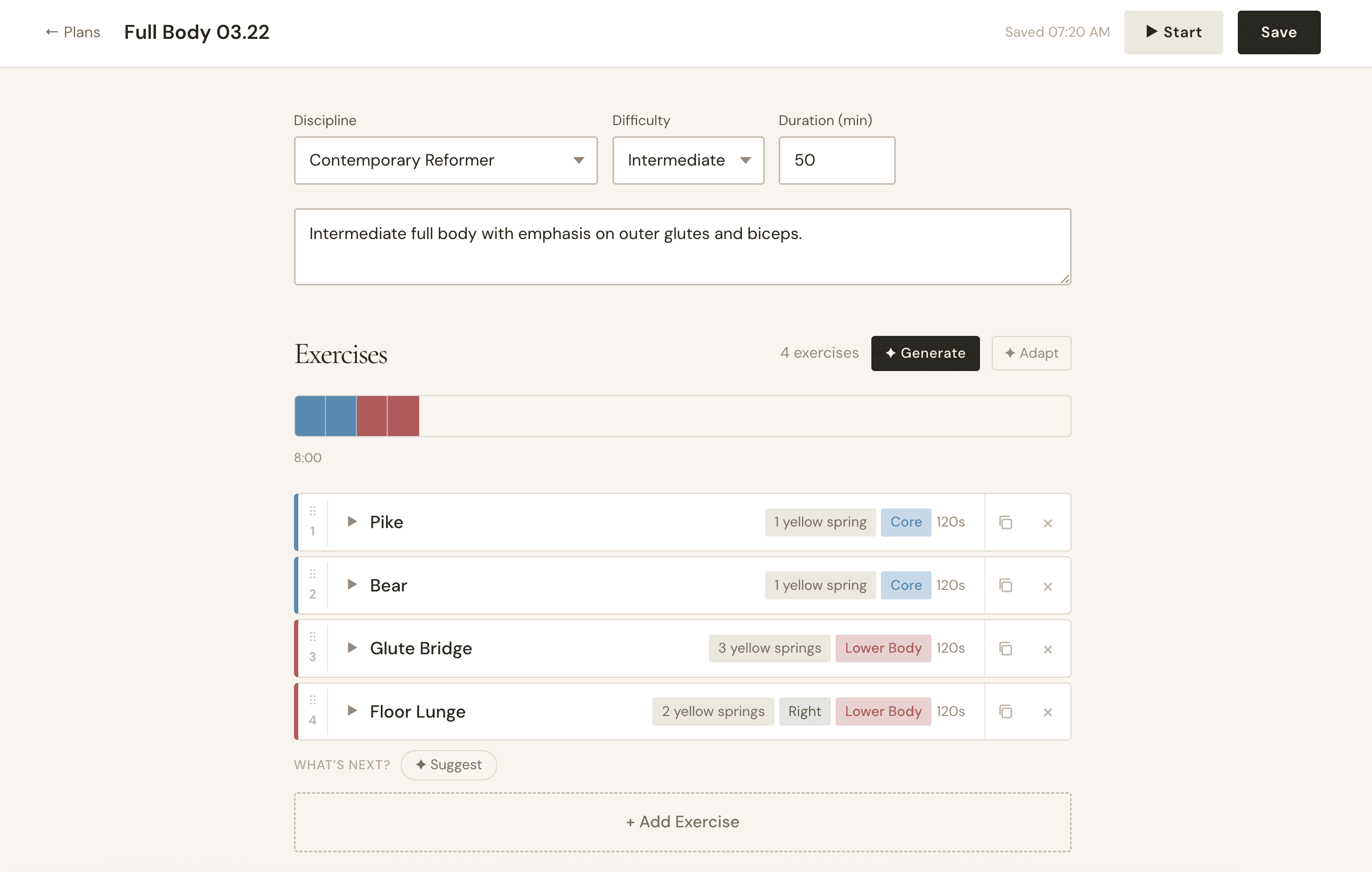
Task: Click the drag handle on Pike row
Action: [x=312, y=511]
